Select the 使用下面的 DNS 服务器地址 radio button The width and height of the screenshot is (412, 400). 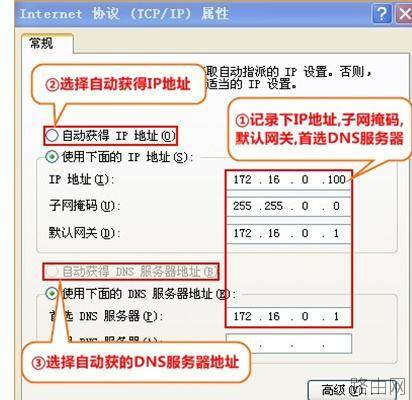click(52, 293)
